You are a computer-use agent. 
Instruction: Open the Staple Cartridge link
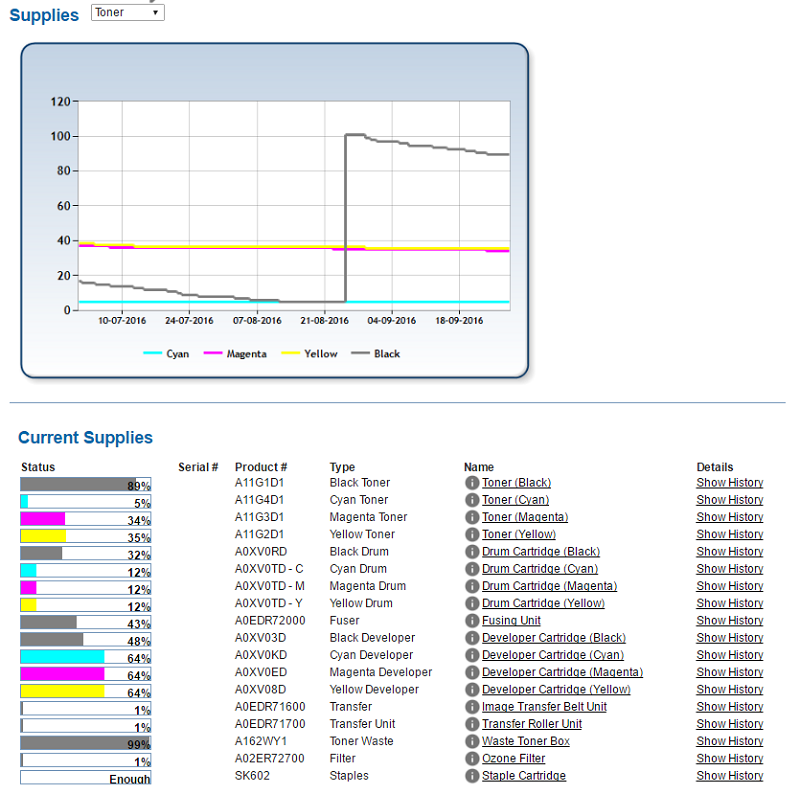pos(524,776)
